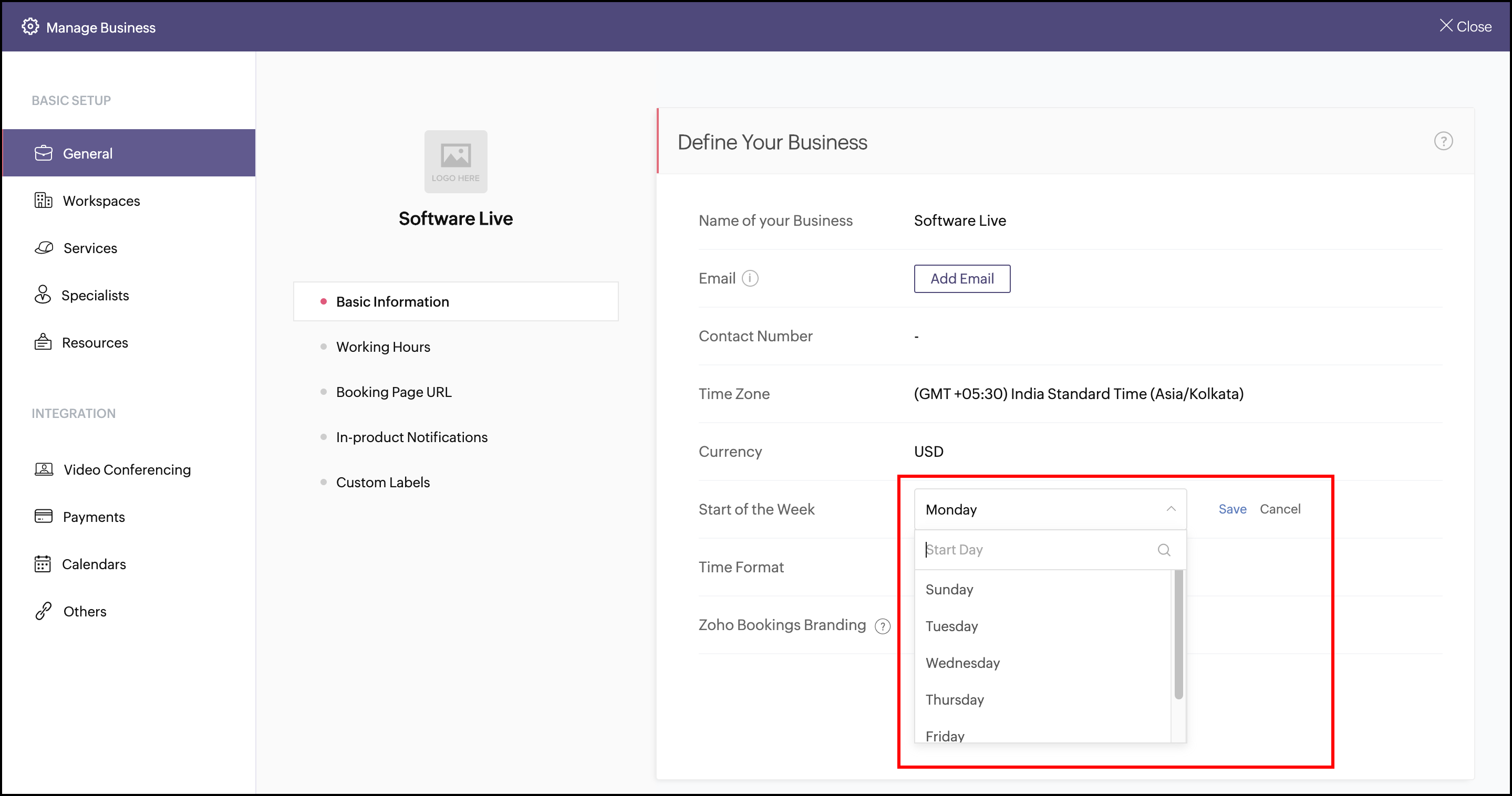
Task: Collapse the Monday start day dropdown
Action: click(1171, 509)
